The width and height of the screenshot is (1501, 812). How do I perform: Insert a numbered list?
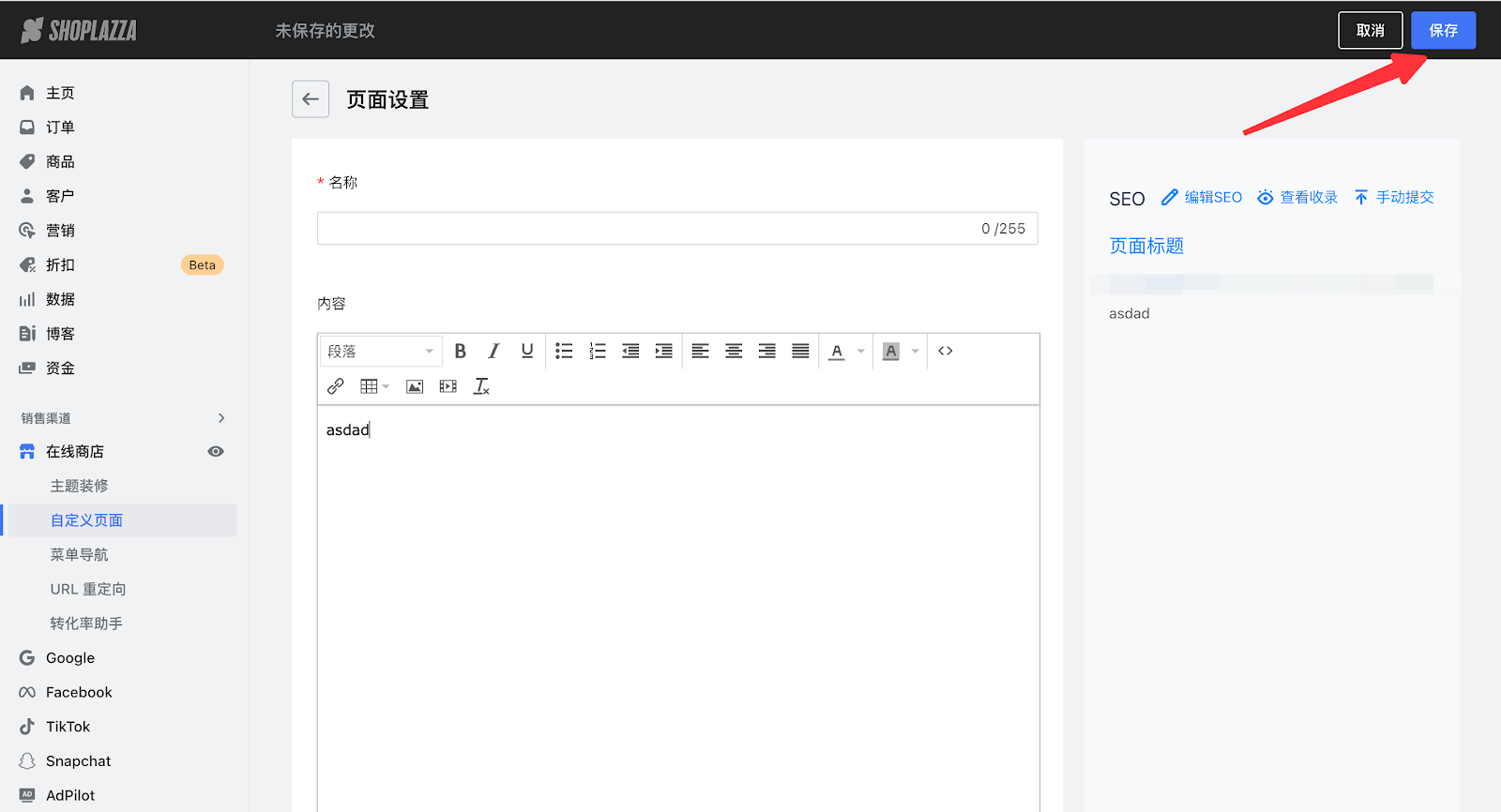point(598,351)
